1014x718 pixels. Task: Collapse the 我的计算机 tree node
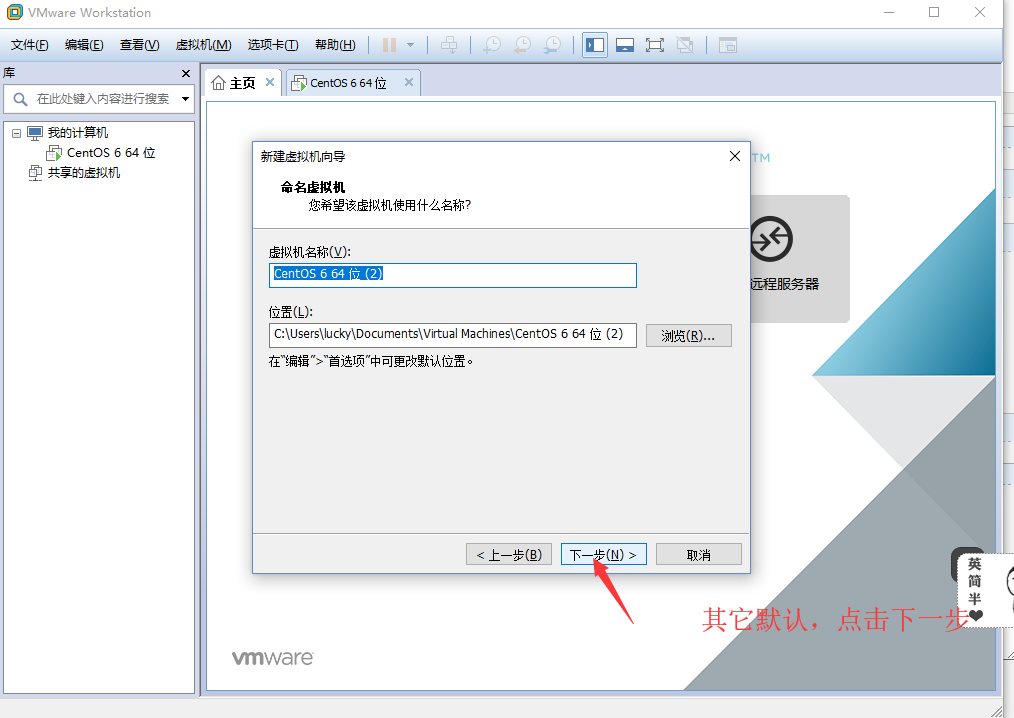coord(16,133)
